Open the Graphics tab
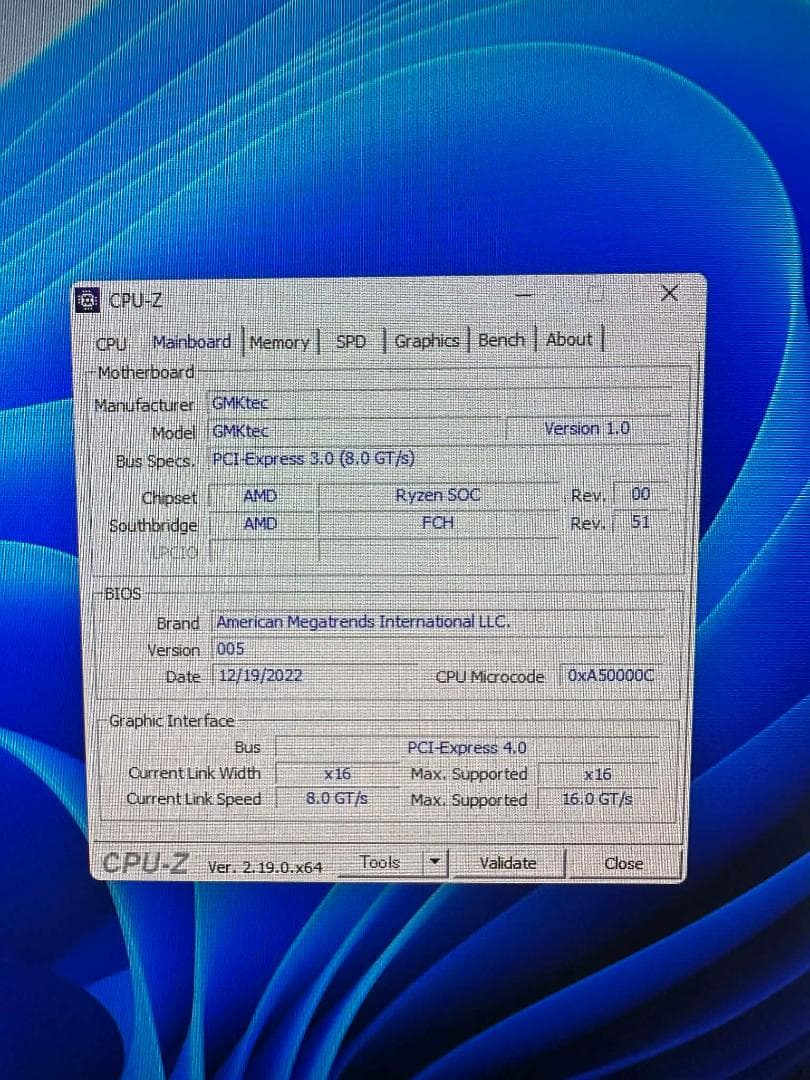810x1080 pixels. click(x=427, y=340)
